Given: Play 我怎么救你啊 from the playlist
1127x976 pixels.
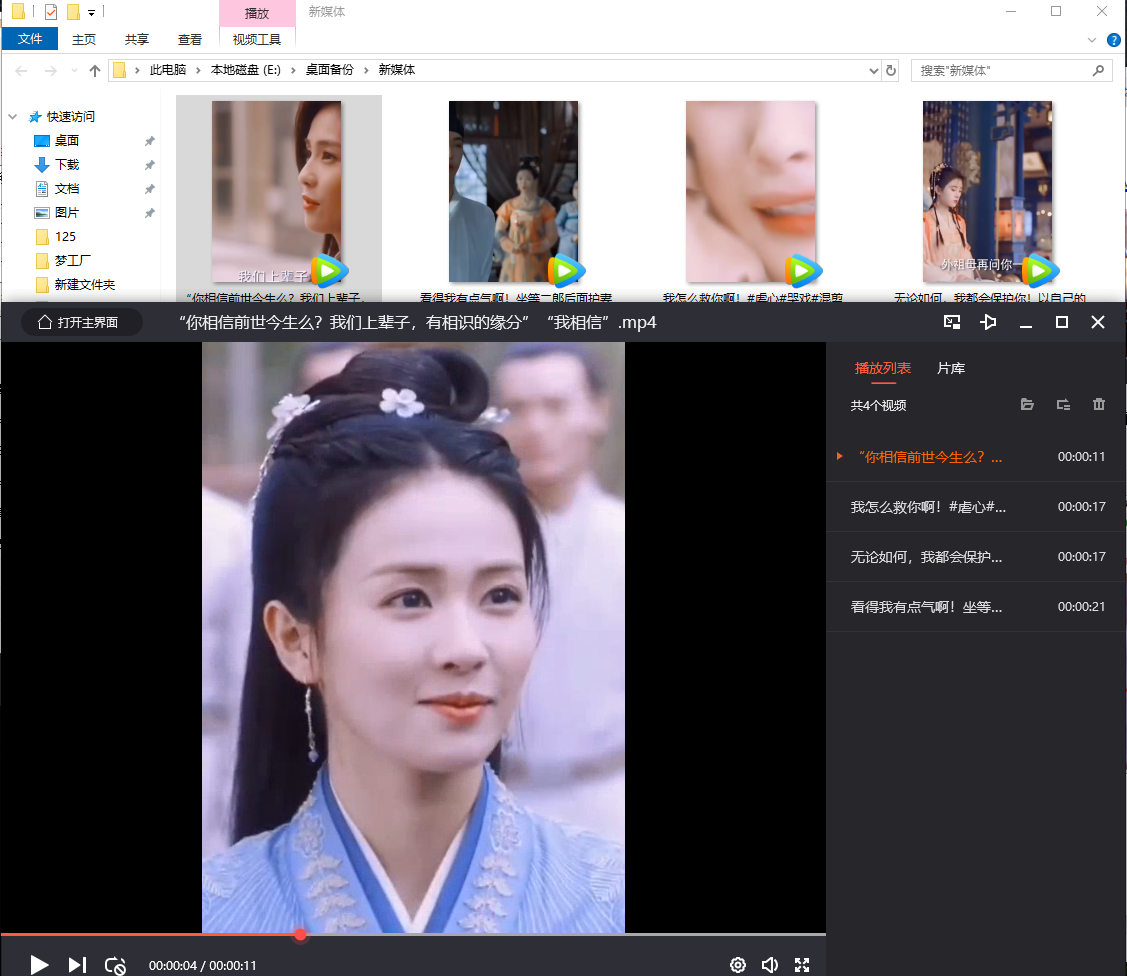Looking at the screenshot, I should click(927, 507).
